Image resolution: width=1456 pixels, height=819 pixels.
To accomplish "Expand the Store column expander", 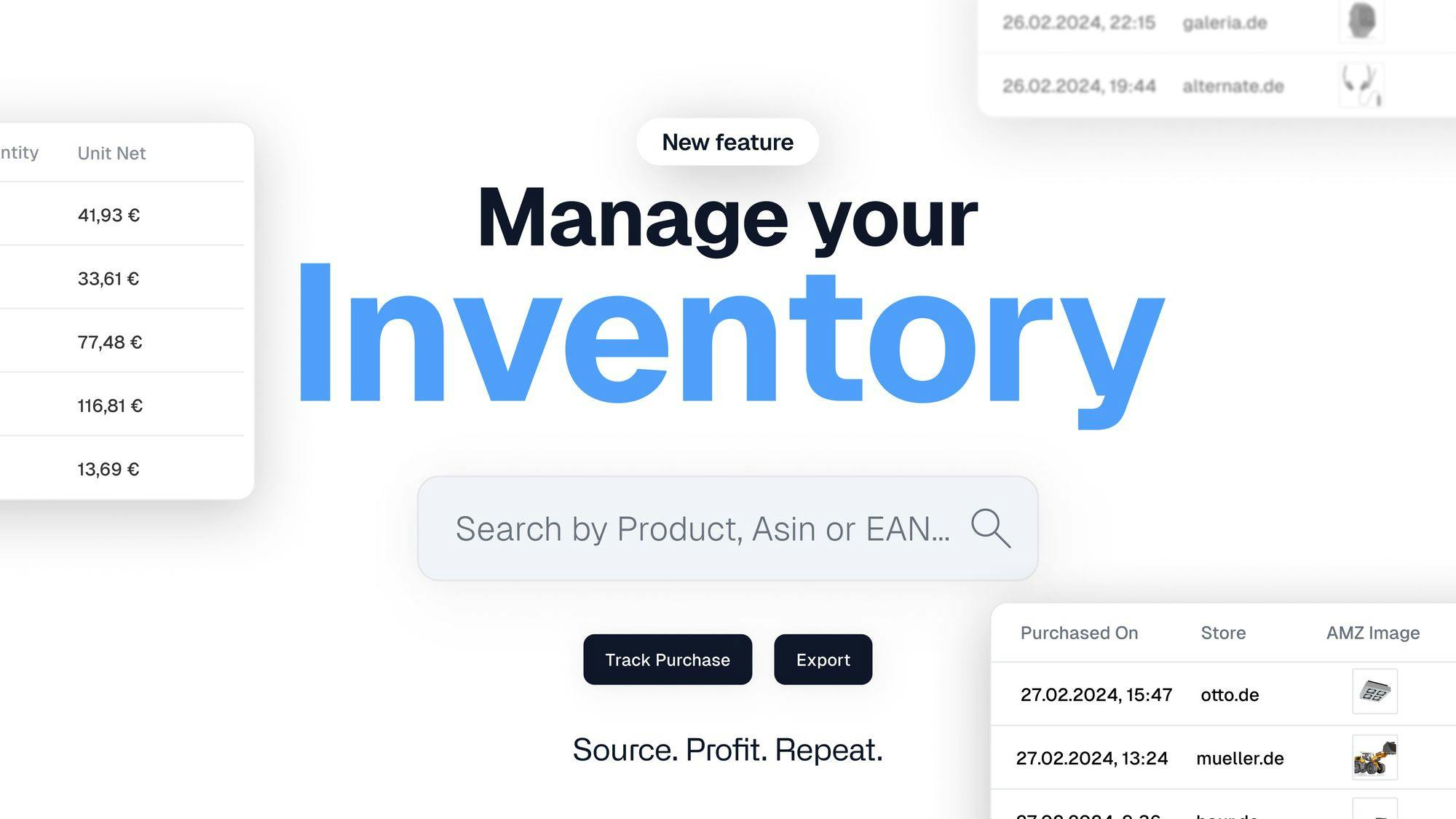I will click(1291, 631).
